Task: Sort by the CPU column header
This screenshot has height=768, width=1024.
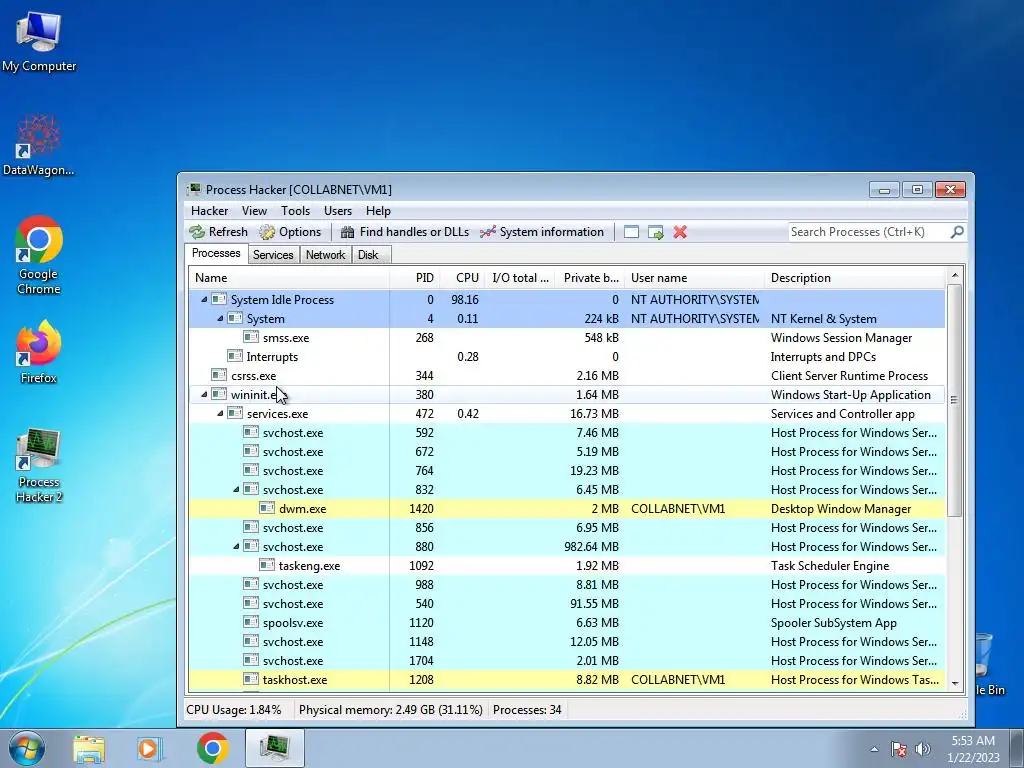Action: [462, 278]
